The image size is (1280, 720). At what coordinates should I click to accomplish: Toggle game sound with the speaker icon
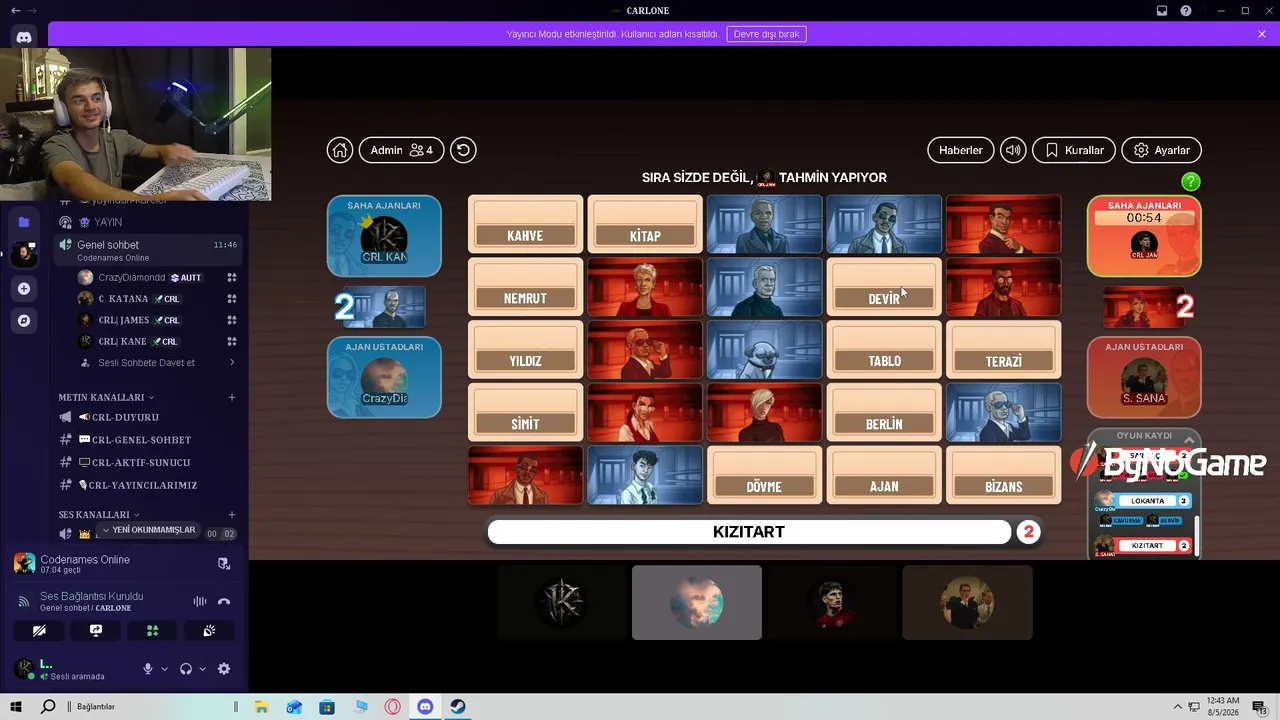pyautogui.click(x=1013, y=150)
